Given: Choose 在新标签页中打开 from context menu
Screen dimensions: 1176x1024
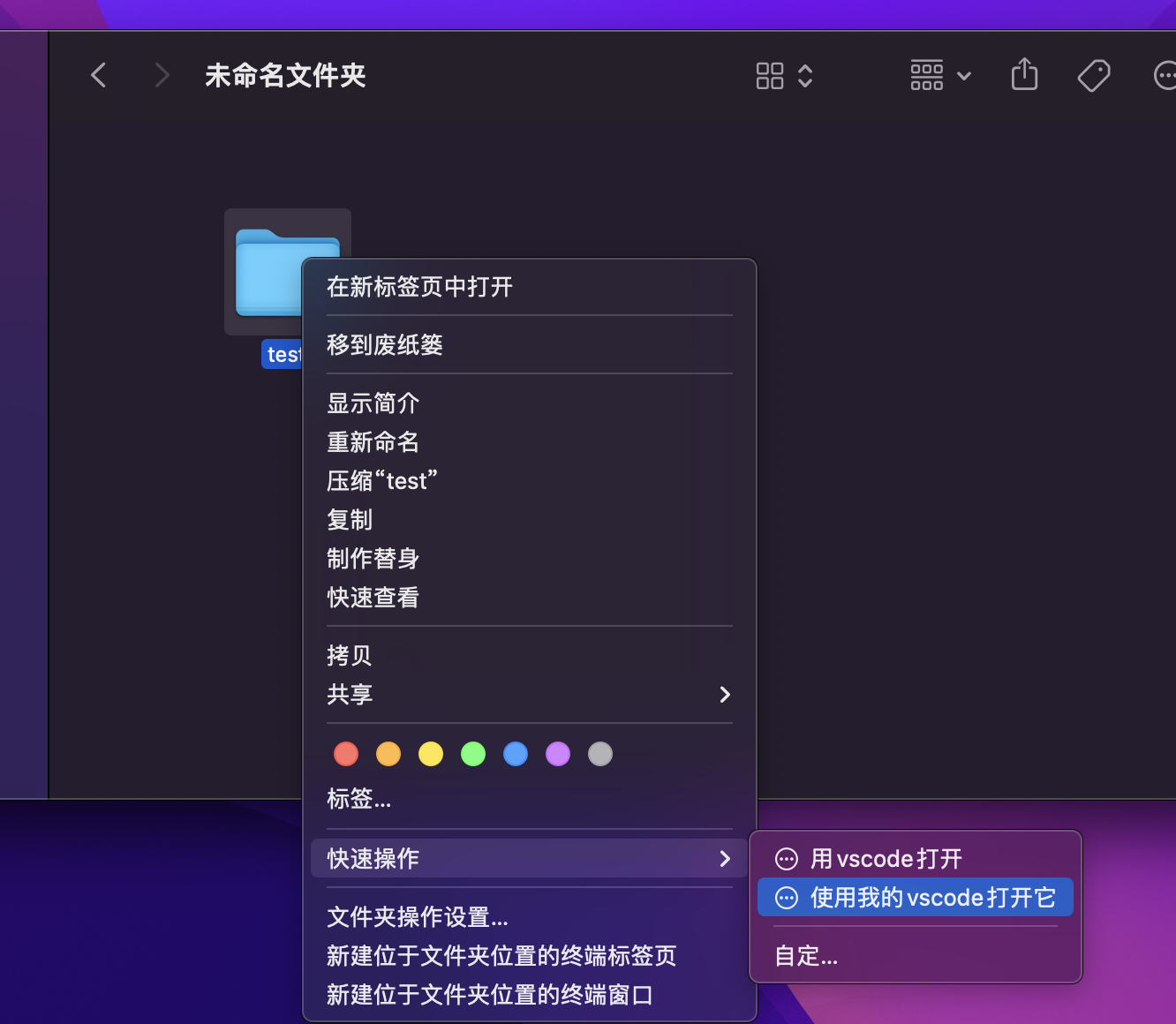Looking at the screenshot, I should pos(530,287).
